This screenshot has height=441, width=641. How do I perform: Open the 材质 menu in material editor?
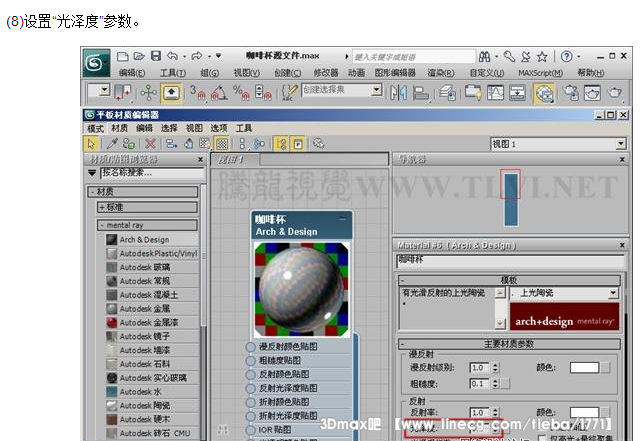tap(119, 128)
